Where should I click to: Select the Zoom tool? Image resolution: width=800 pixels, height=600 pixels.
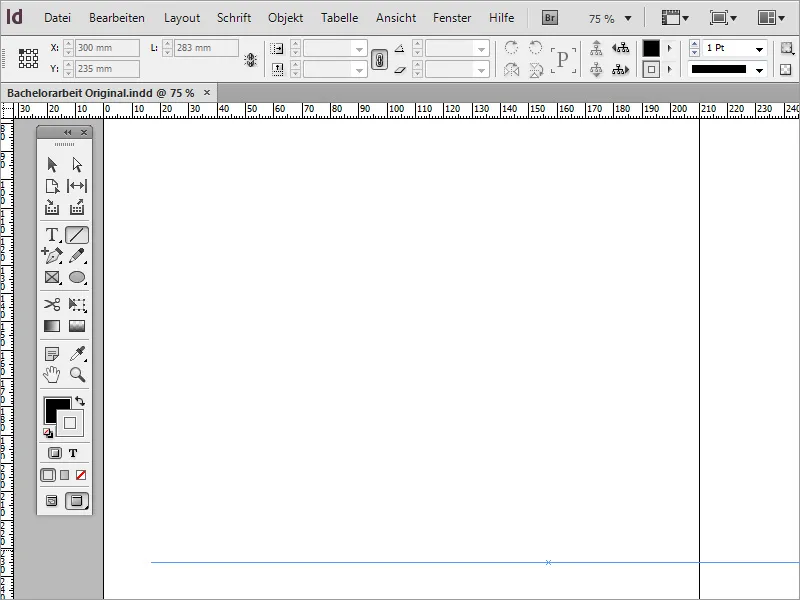[x=78, y=374]
